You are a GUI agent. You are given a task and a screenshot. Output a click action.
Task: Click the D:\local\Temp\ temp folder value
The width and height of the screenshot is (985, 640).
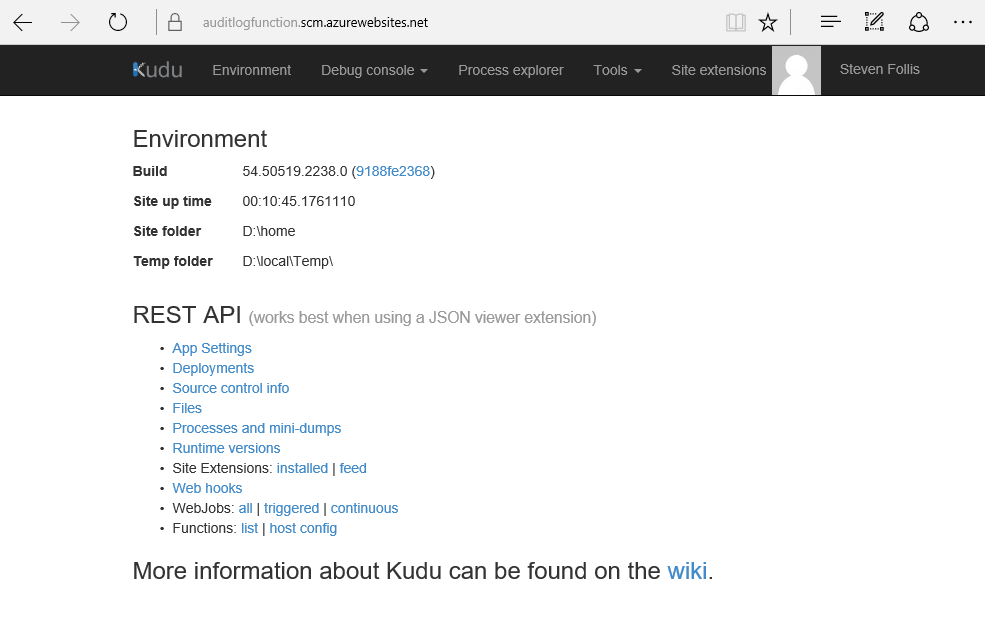(288, 261)
